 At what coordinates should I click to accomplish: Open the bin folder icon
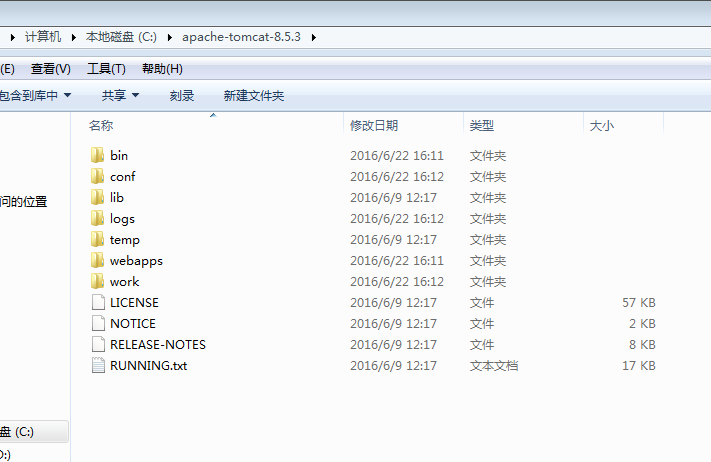[x=97, y=155]
